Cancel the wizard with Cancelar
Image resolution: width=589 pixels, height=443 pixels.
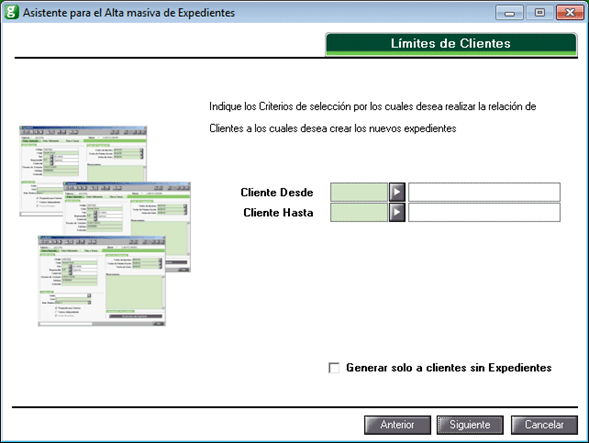[544, 425]
